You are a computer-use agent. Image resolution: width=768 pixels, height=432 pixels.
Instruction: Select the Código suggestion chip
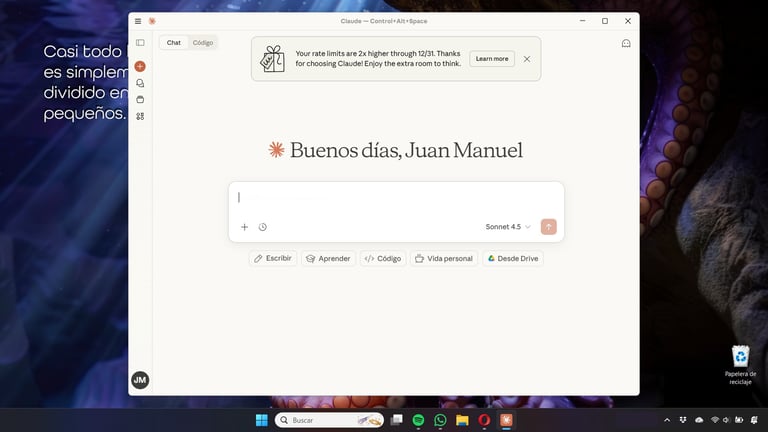(383, 258)
